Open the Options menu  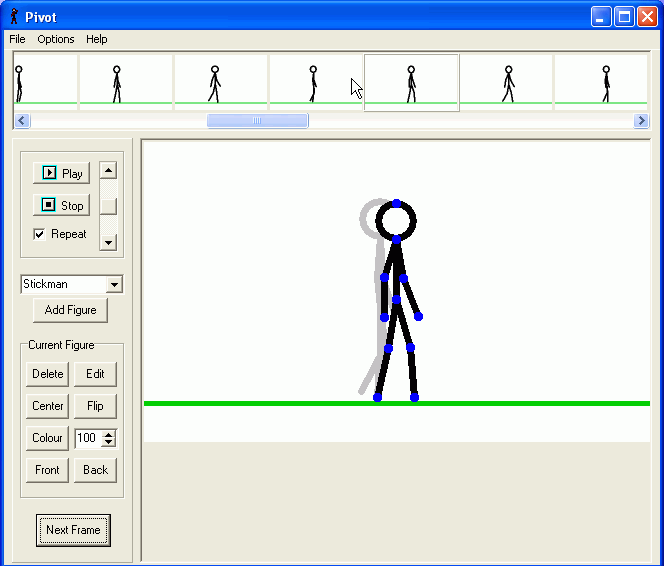[56, 39]
